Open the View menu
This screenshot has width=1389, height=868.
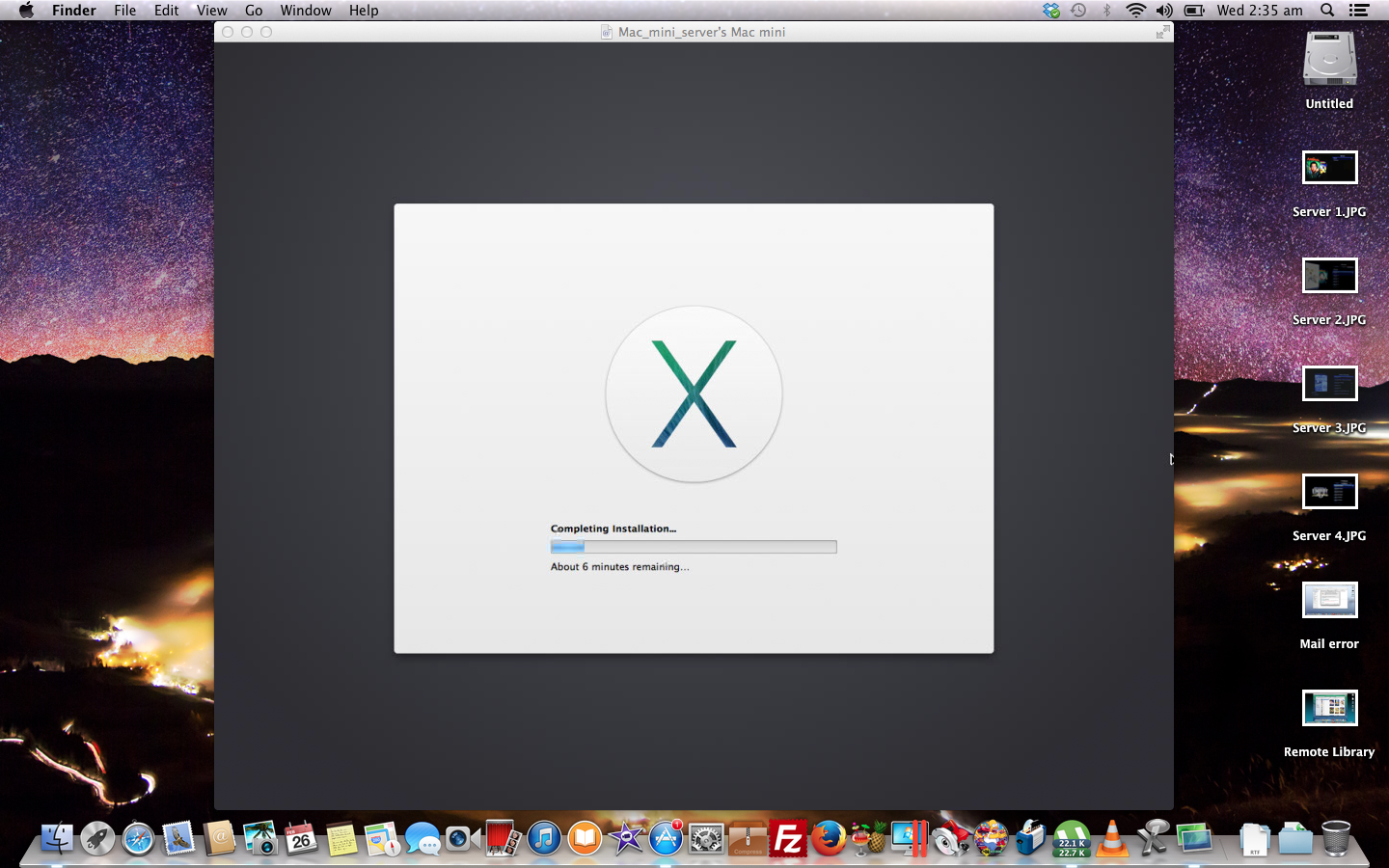[x=212, y=11]
